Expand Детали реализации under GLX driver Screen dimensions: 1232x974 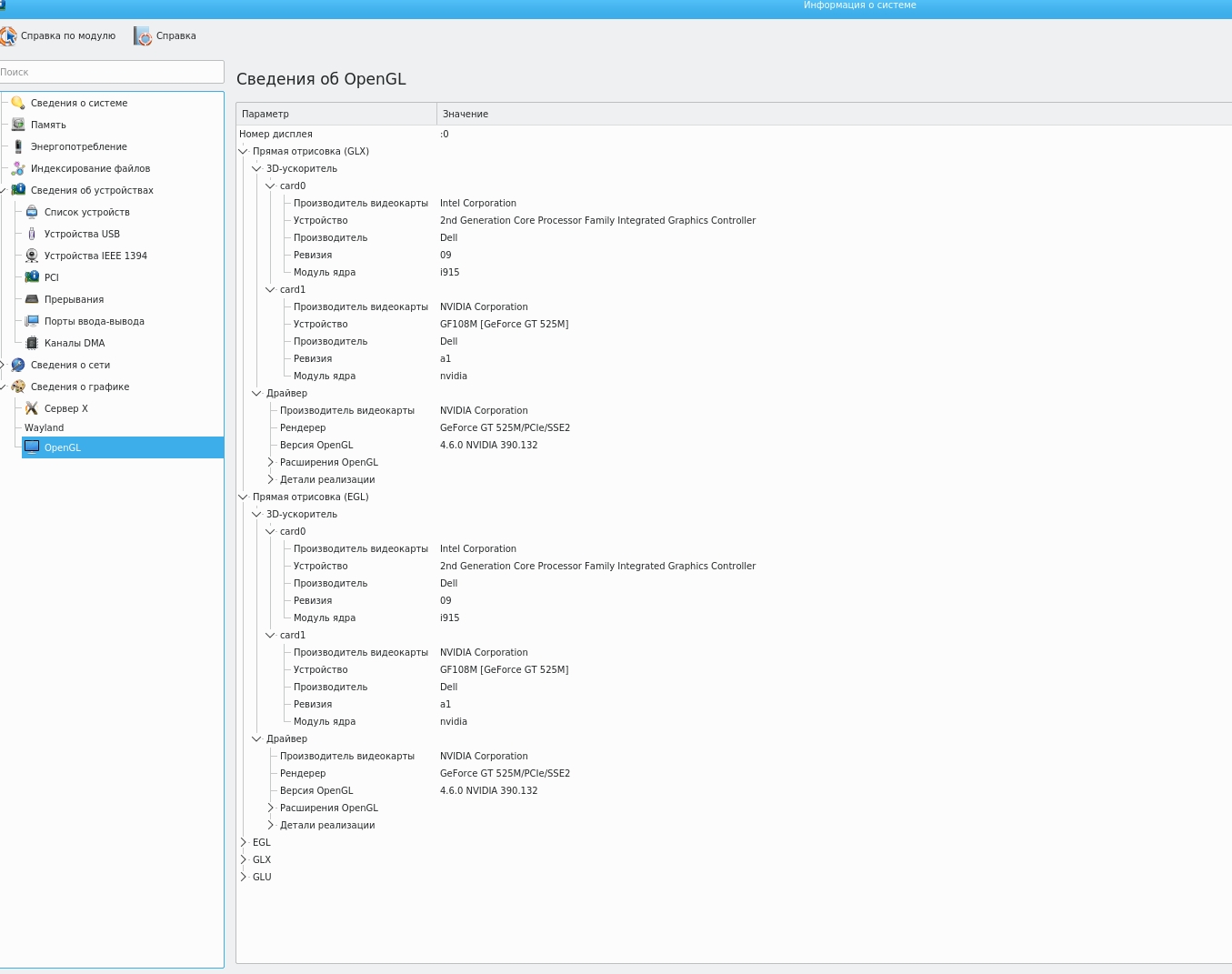click(270, 479)
